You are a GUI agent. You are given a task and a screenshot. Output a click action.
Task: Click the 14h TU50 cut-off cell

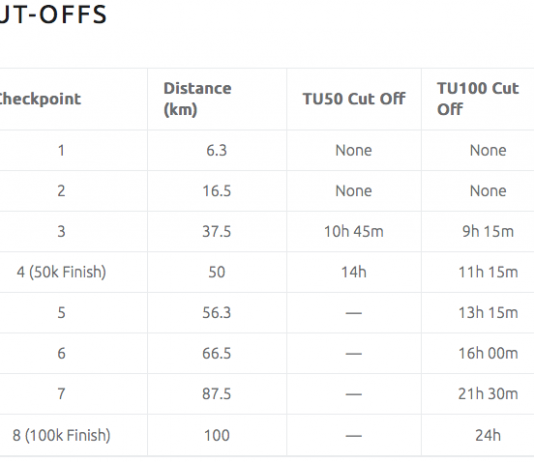tap(354, 272)
